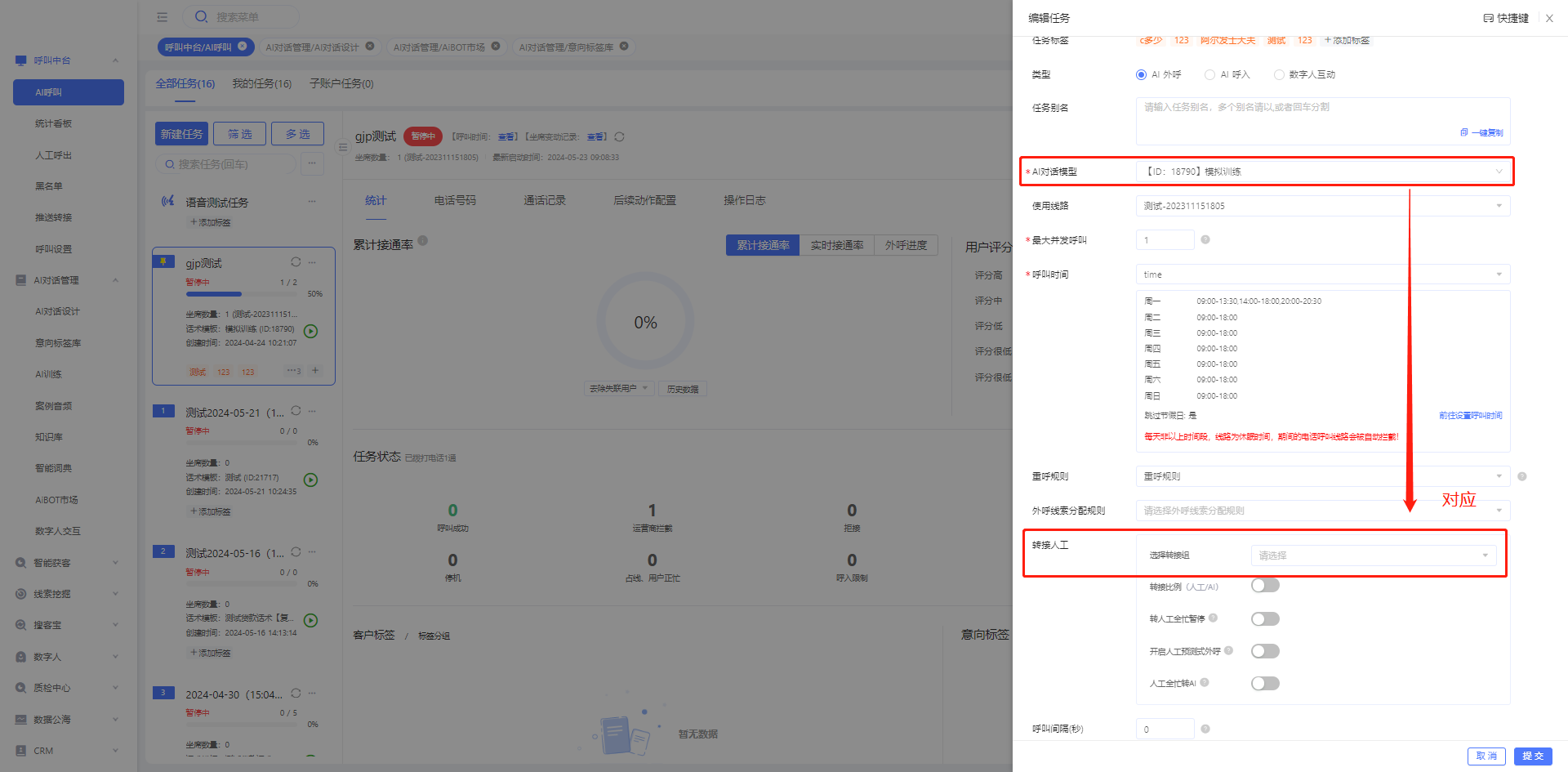Image resolution: width=1568 pixels, height=772 pixels.
Task: Click 任务别名 text area
Action: (x=1323, y=121)
